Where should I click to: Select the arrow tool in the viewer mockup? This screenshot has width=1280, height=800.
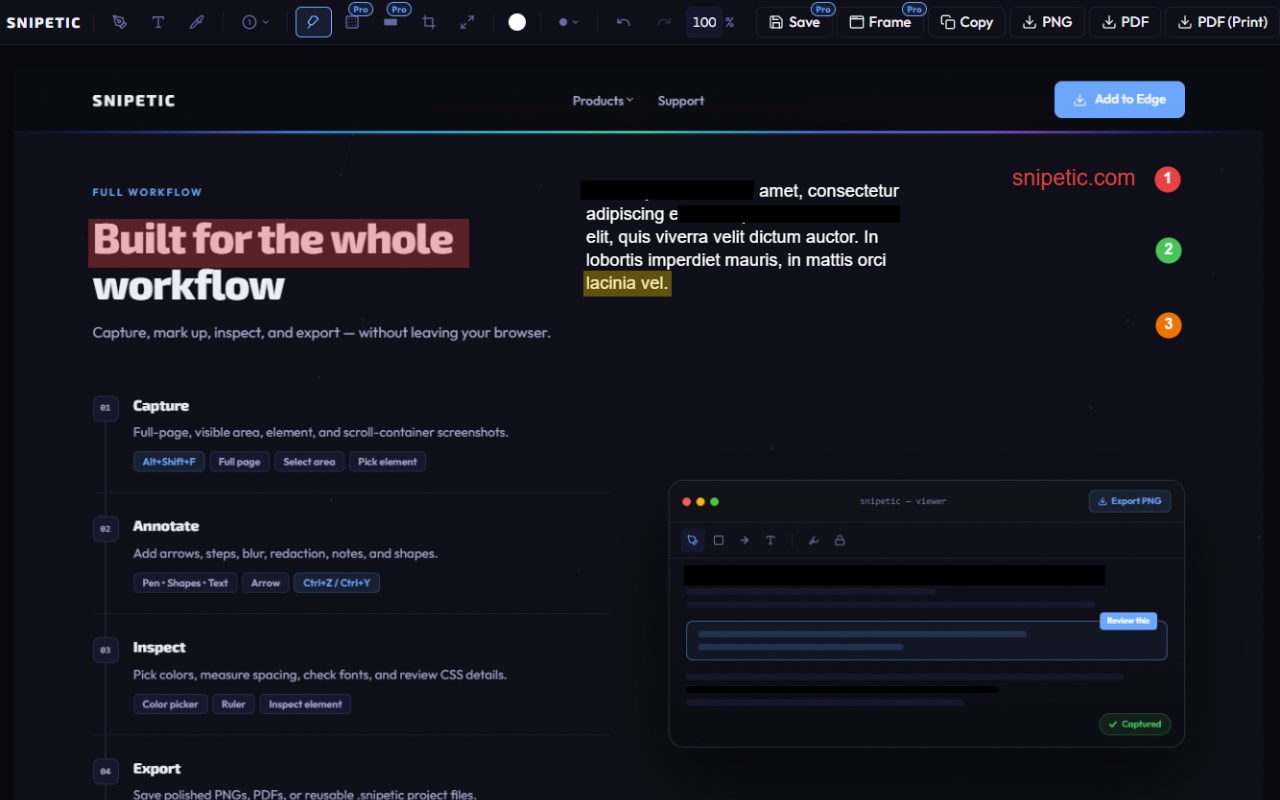pyautogui.click(x=744, y=540)
